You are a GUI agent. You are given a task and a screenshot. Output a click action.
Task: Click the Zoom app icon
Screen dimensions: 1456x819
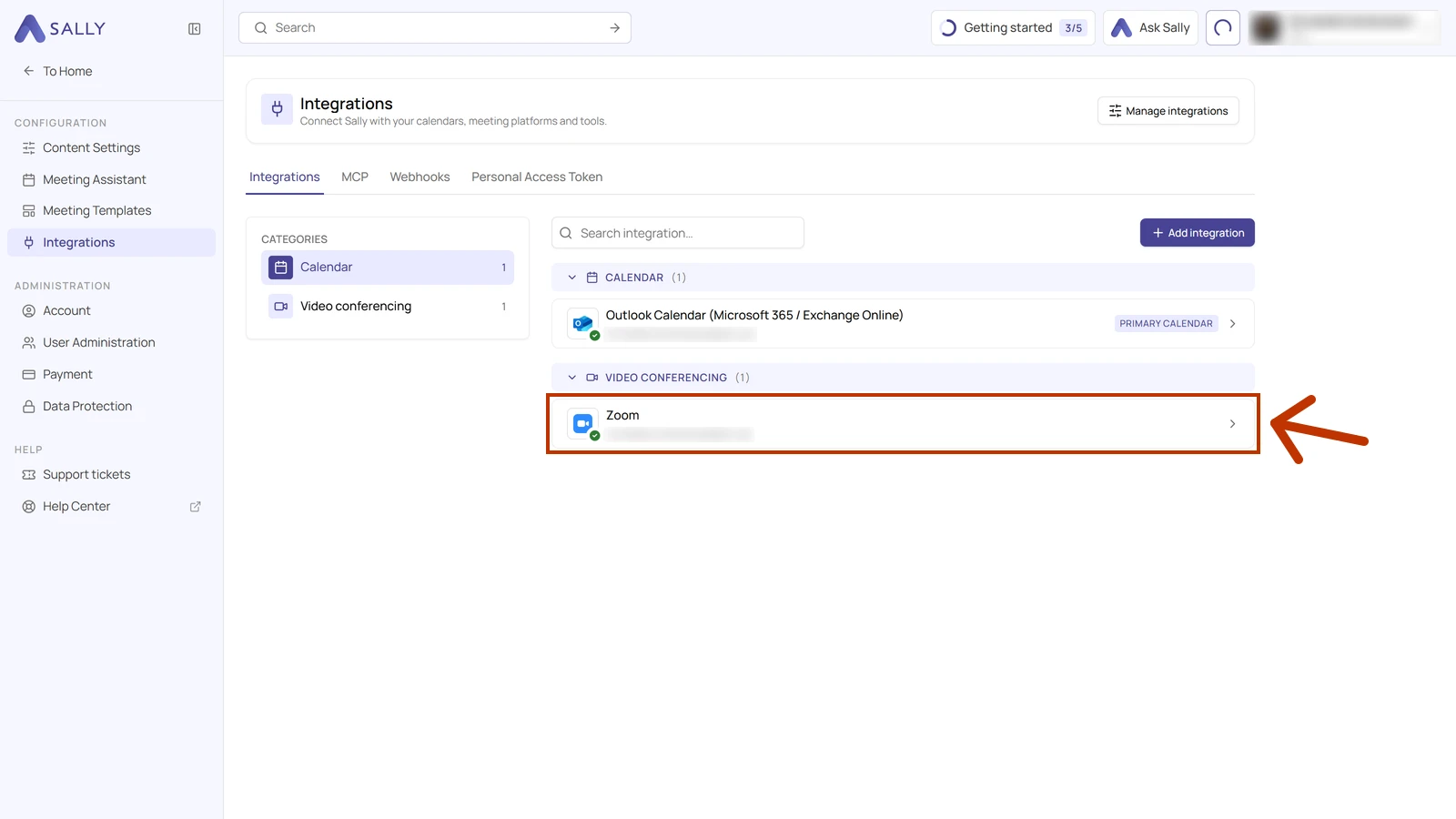pos(583,424)
